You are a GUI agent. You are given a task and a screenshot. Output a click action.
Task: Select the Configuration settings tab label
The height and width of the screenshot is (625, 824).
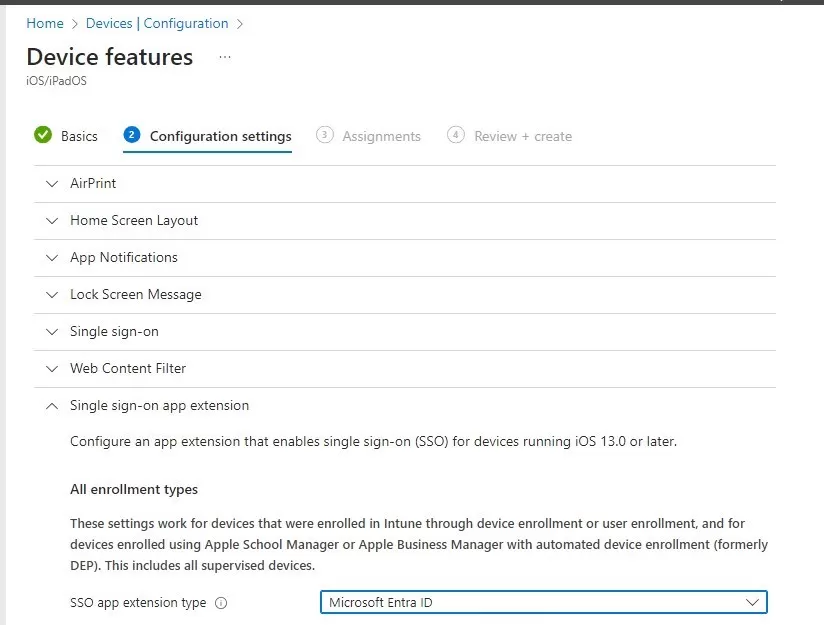220,136
